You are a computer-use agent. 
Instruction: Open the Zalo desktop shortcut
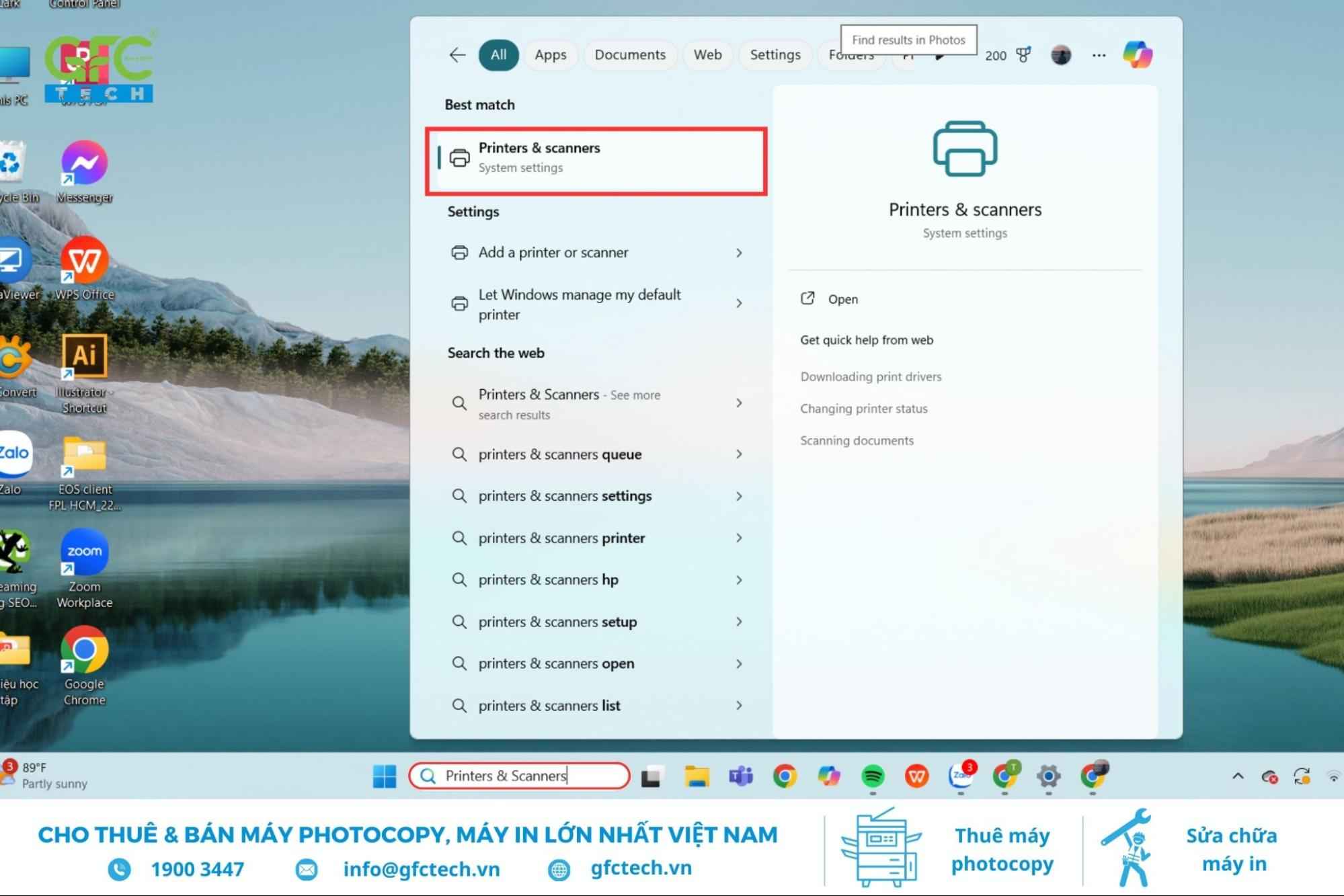(13, 463)
